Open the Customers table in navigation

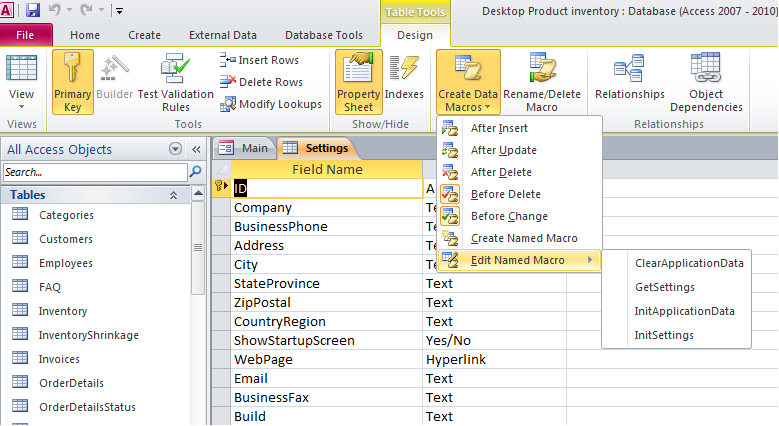(x=65, y=239)
